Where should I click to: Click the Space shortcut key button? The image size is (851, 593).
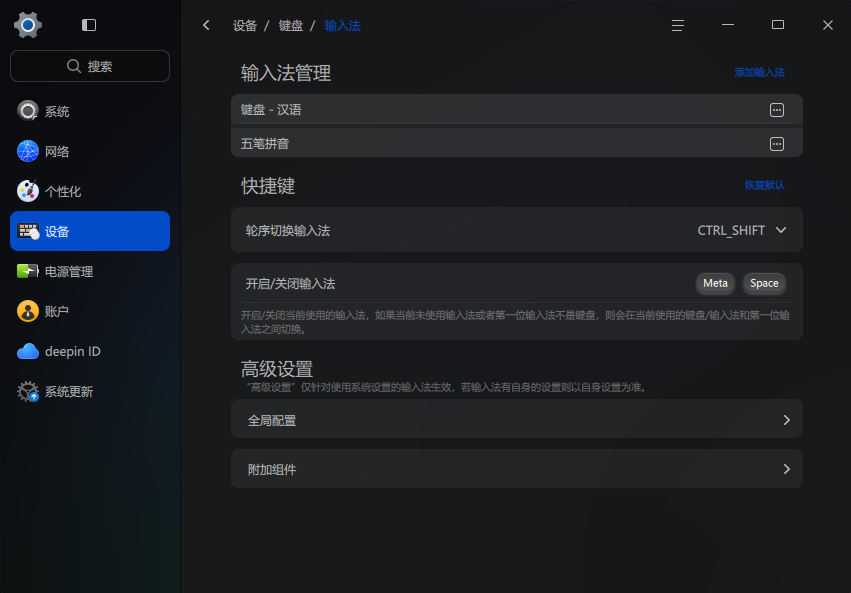click(764, 283)
